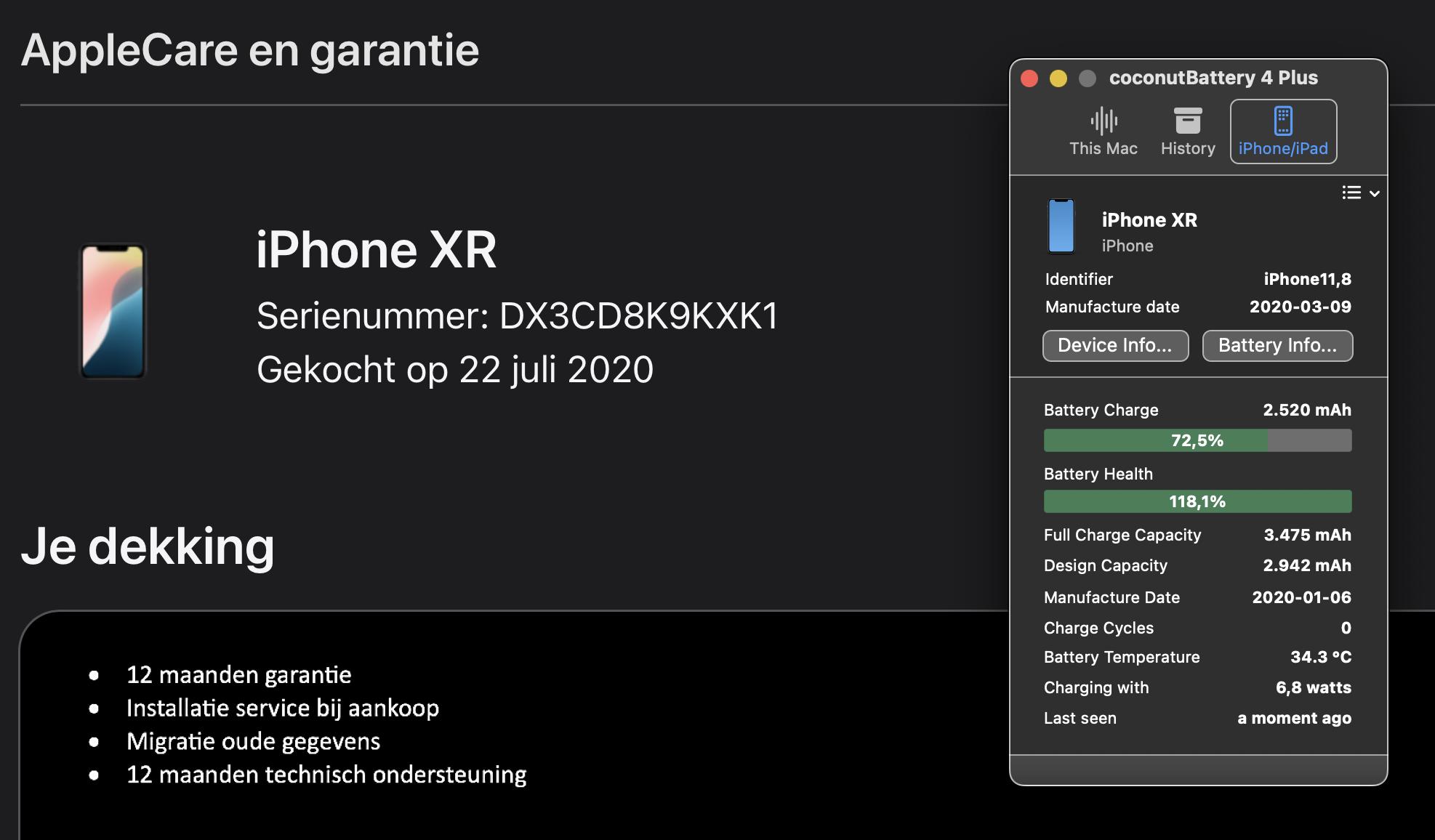Click '12 maanden garantie' list item
This screenshot has width=1435, height=840.
pyautogui.click(x=238, y=675)
